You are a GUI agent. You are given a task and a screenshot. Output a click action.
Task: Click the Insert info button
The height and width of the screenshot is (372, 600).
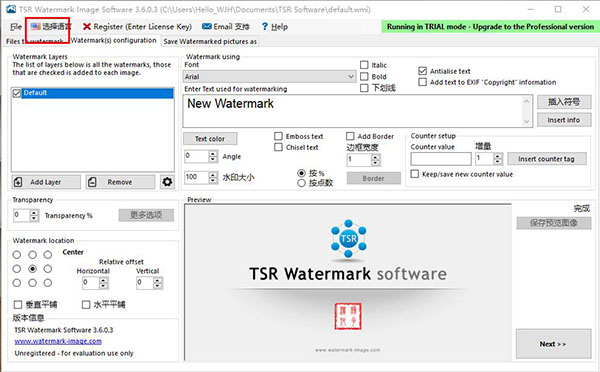(x=564, y=120)
